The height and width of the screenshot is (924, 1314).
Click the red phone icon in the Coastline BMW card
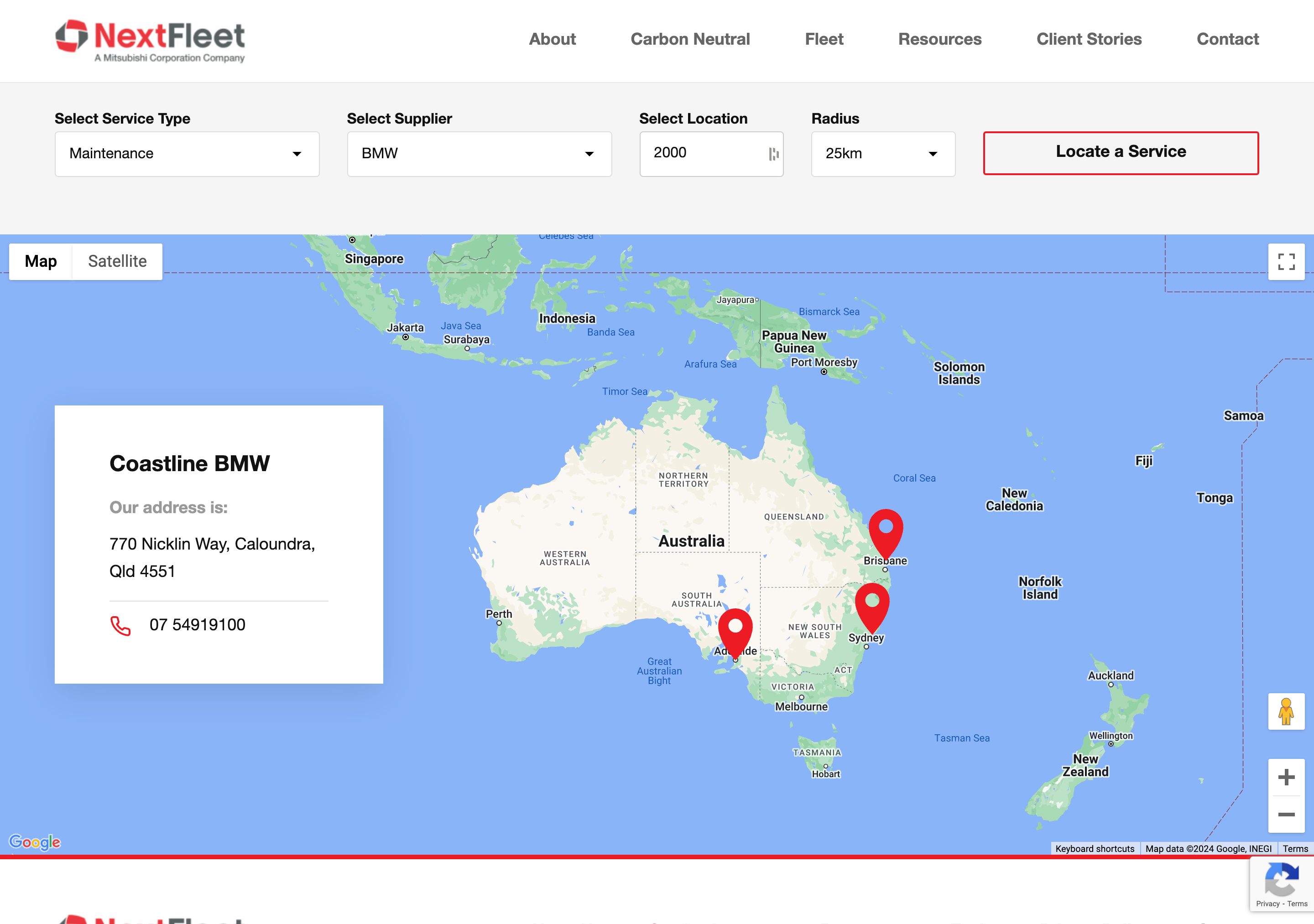coord(120,625)
